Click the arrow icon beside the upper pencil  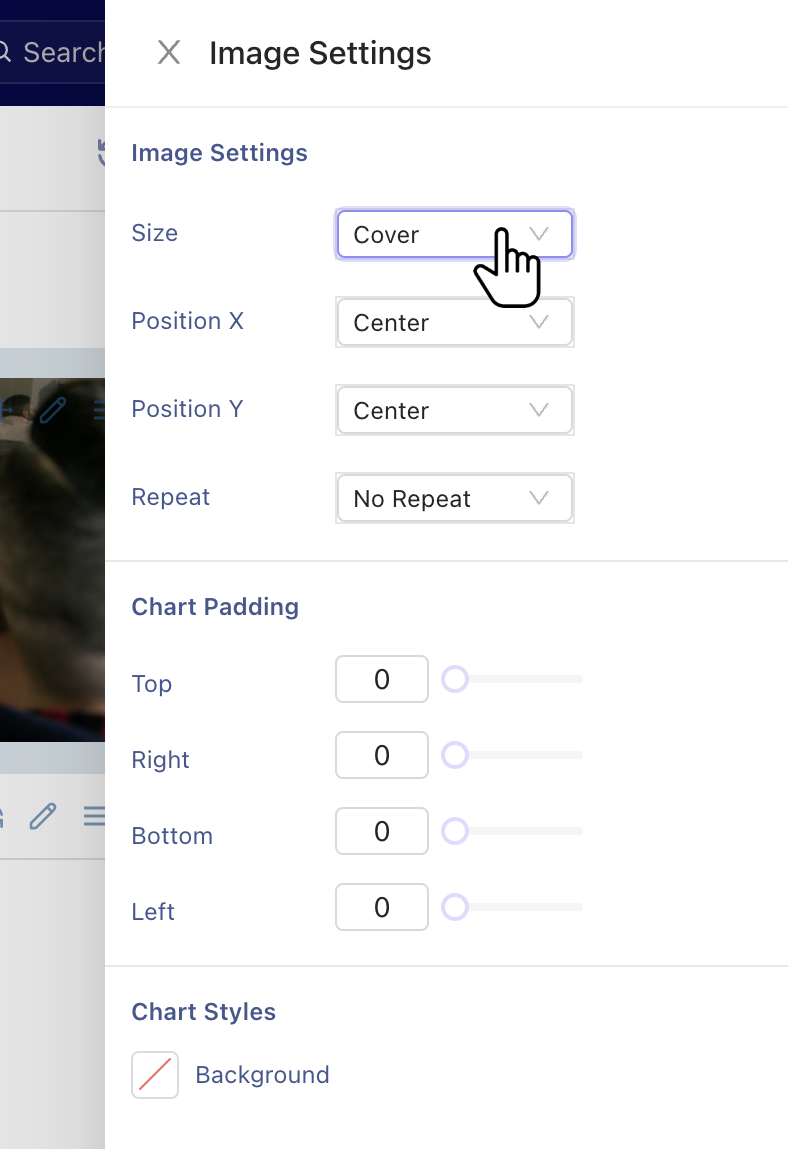point(5,408)
